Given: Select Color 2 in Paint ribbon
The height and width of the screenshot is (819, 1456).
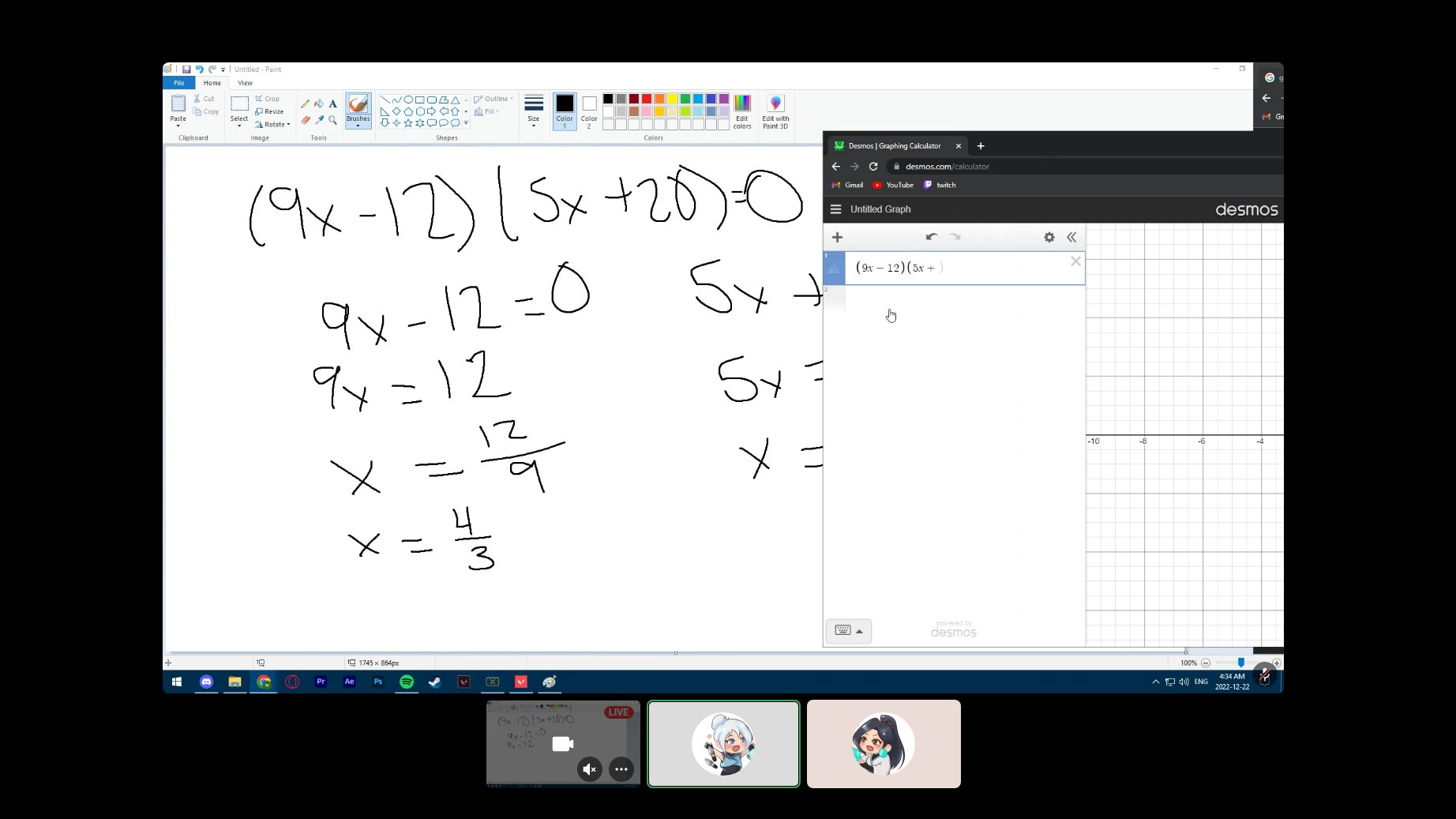Looking at the screenshot, I should [x=589, y=111].
